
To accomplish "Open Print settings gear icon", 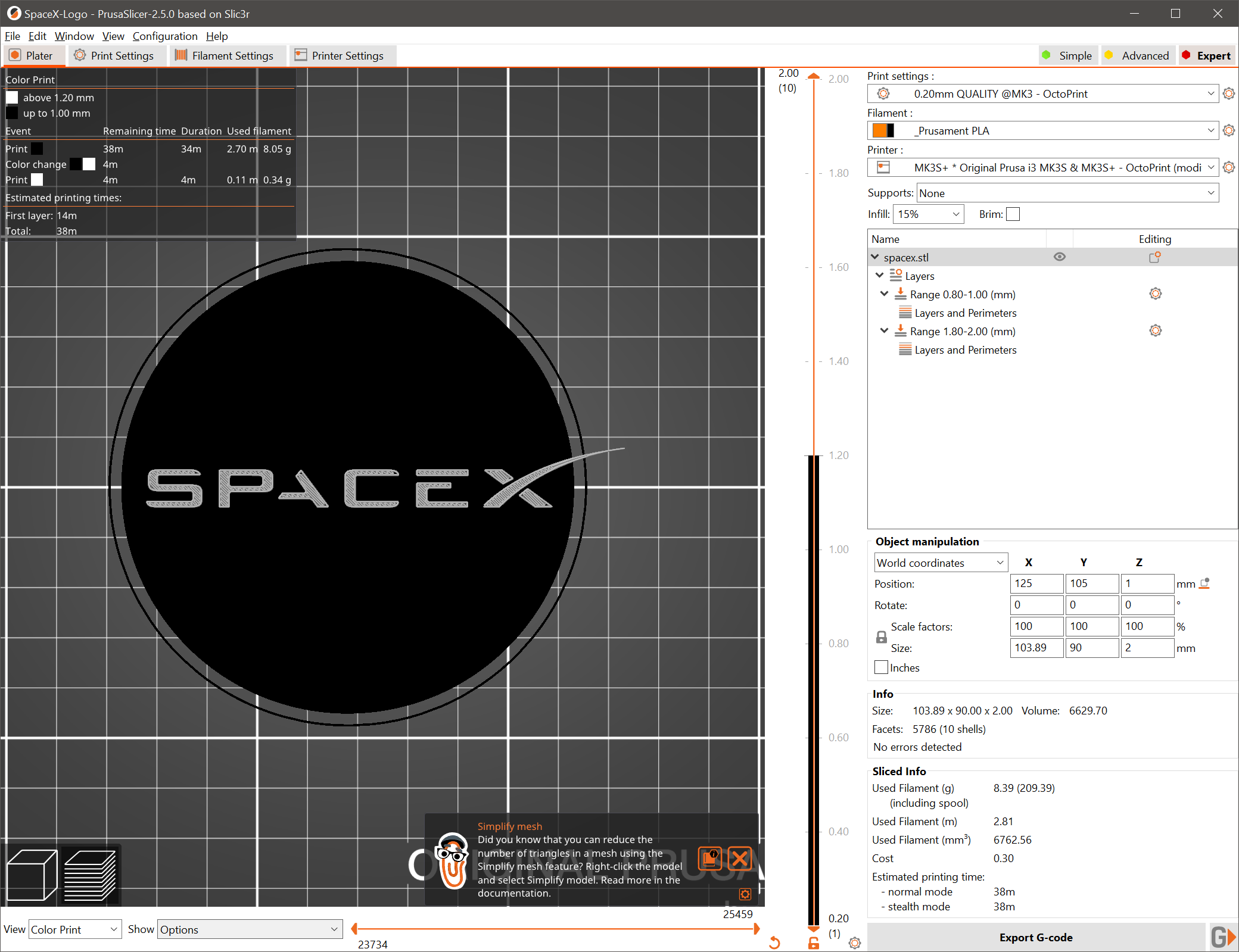I will (x=1229, y=93).
